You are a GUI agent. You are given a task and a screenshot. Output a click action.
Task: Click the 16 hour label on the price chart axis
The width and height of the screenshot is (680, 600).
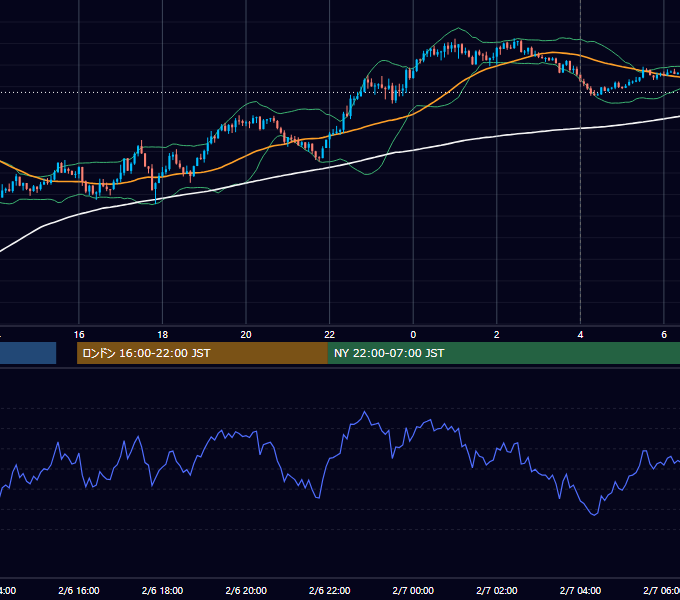click(79, 335)
